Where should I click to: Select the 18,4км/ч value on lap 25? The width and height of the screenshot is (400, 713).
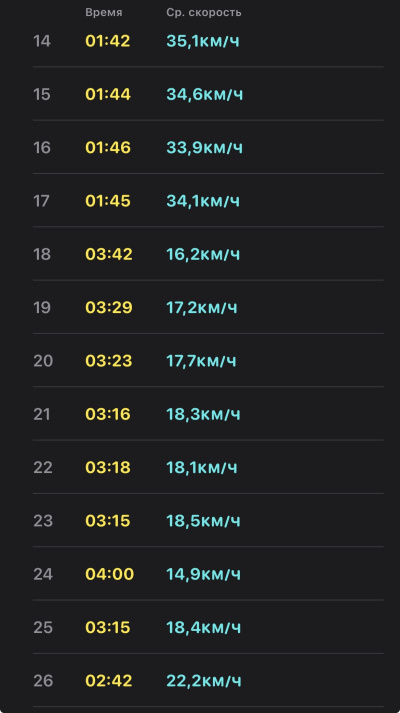coord(204,628)
